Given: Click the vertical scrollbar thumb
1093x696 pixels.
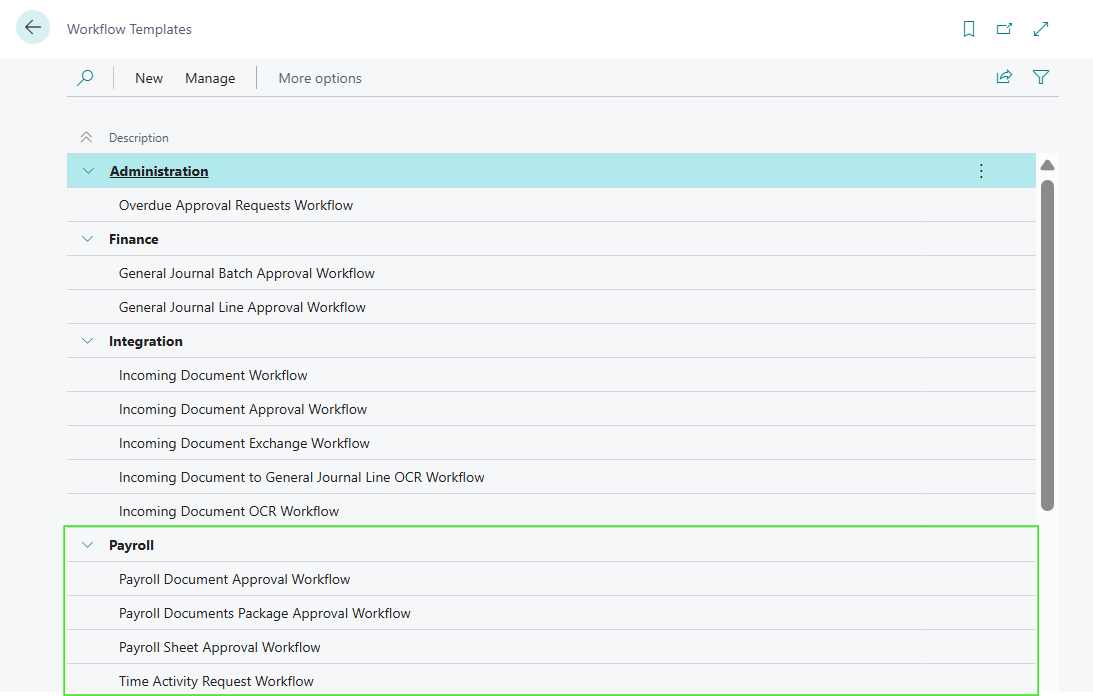Looking at the screenshot, I should (1047, 345).
